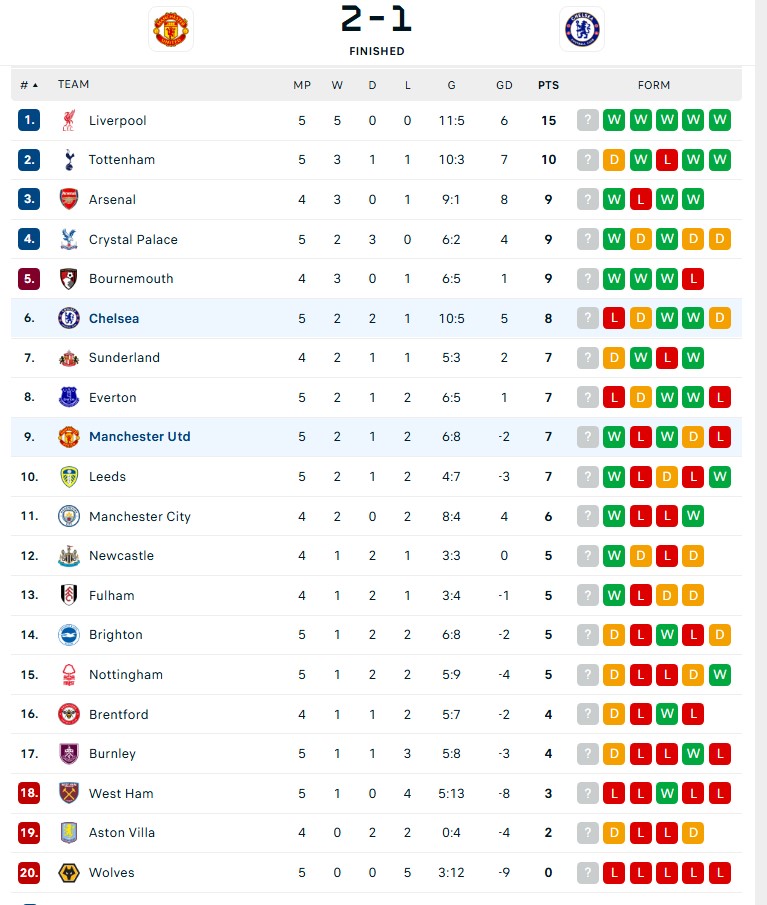The height and width of the screenshot is (905, 767).
Task: Click the West Ham crest in standings
Action: pyautogui.click(x=69, y=793)
